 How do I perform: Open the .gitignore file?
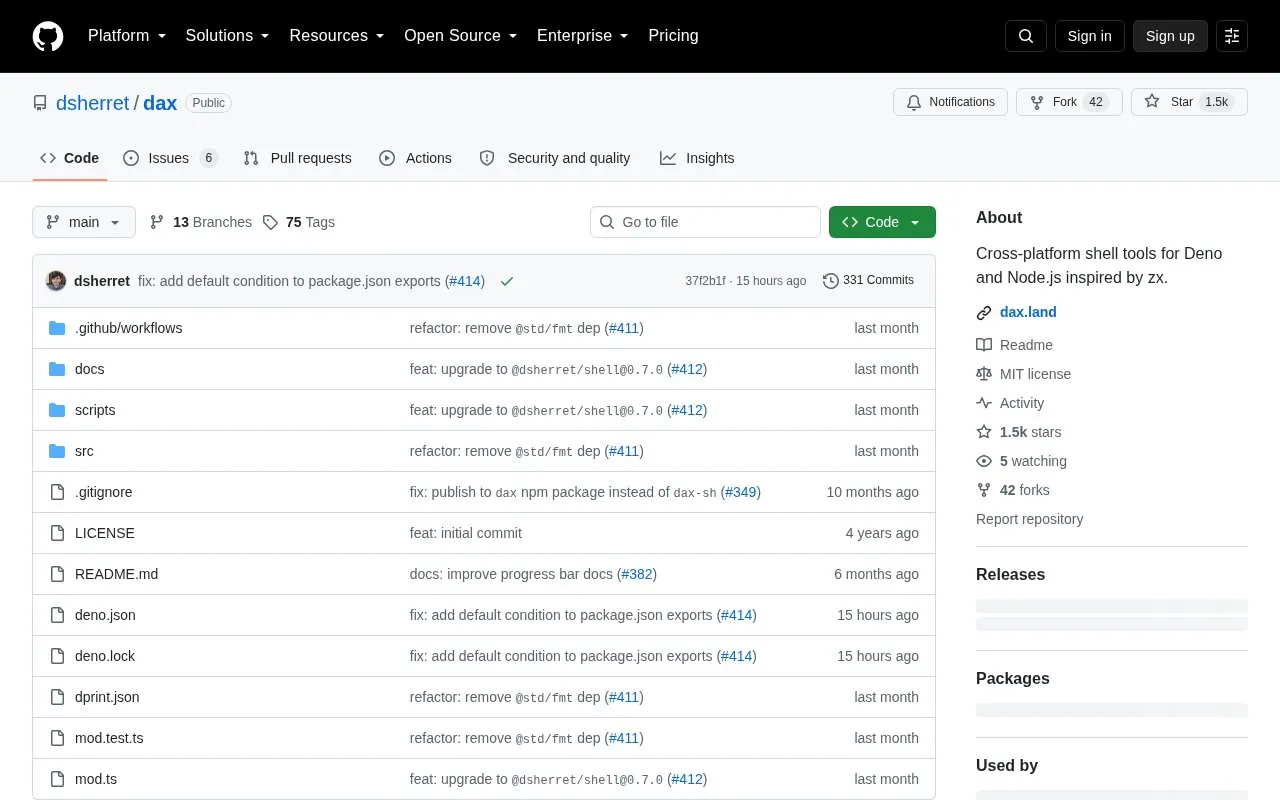coord(103,492)
